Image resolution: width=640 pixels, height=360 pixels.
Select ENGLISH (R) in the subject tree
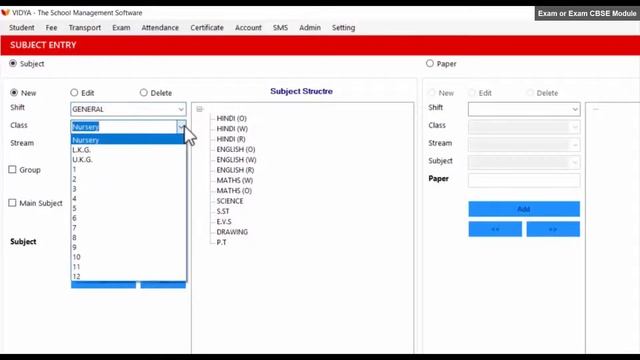(x=235, y=170)
